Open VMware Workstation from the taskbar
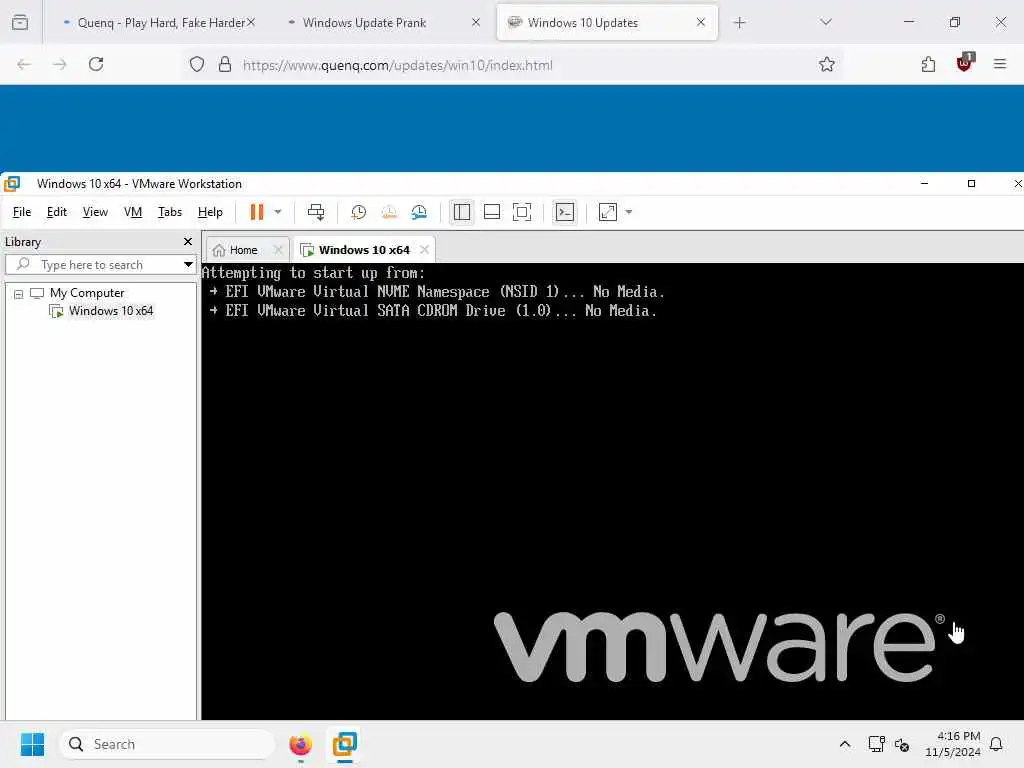The width and height of the screenshot is (1024, 768). click(345, 744)
